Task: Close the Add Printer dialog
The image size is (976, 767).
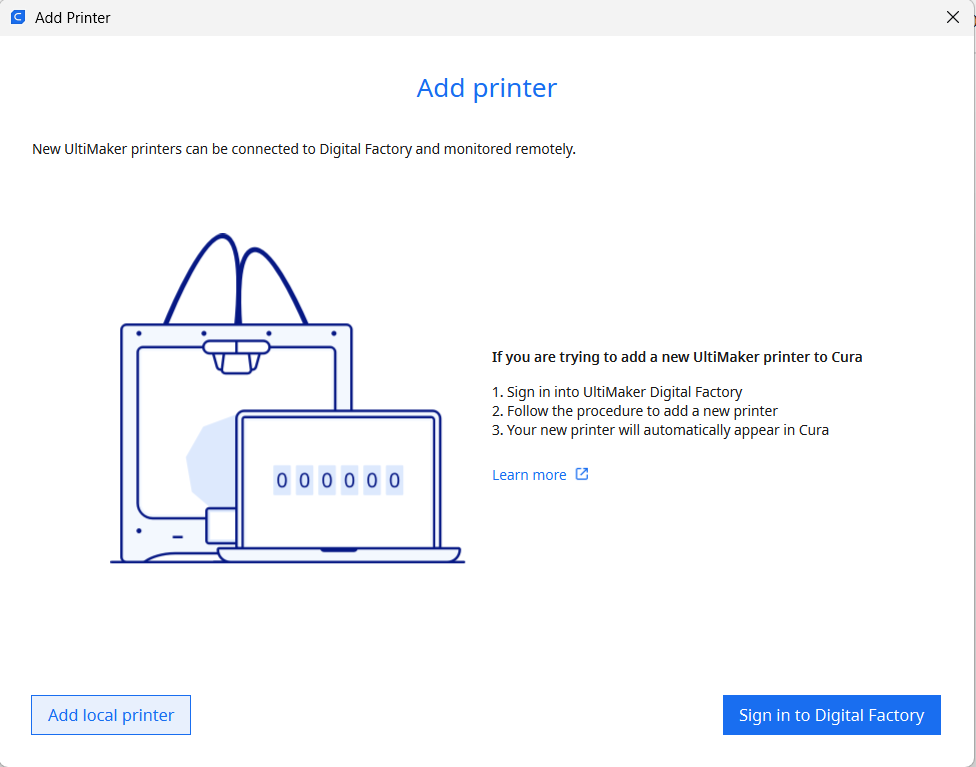Action: pyautogui.click(x=952, y=17)
